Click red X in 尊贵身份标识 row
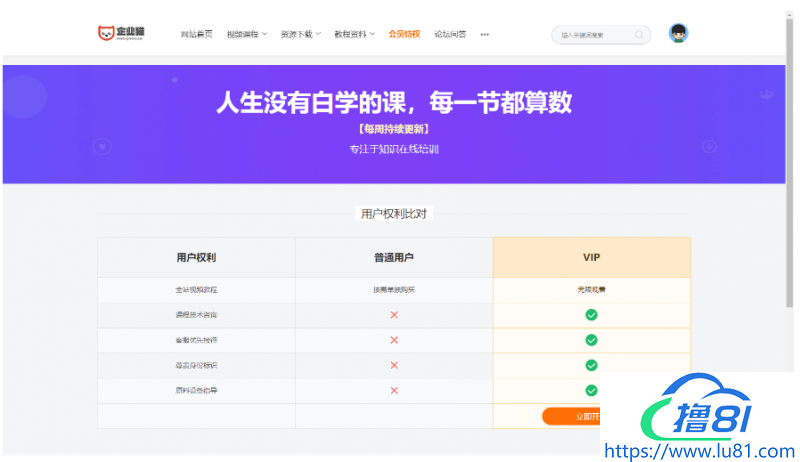The width and height of the screenshot is (800, 462). pos(394,365)
